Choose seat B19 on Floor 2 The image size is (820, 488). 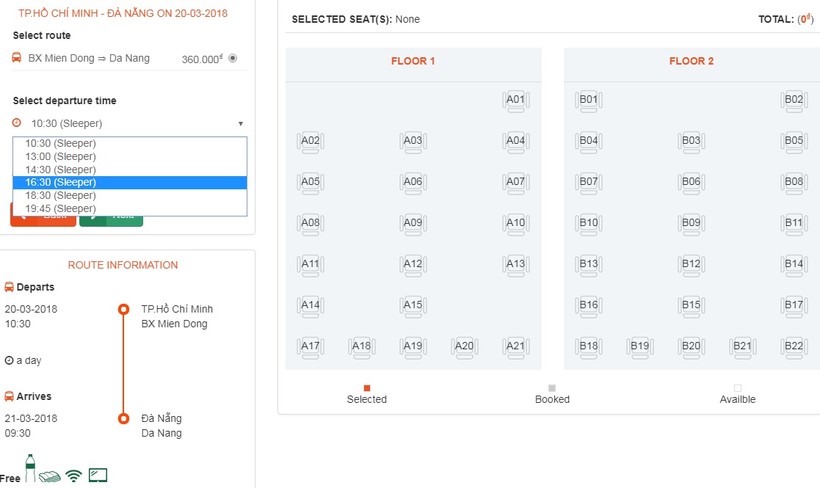[x=639, y=348]
